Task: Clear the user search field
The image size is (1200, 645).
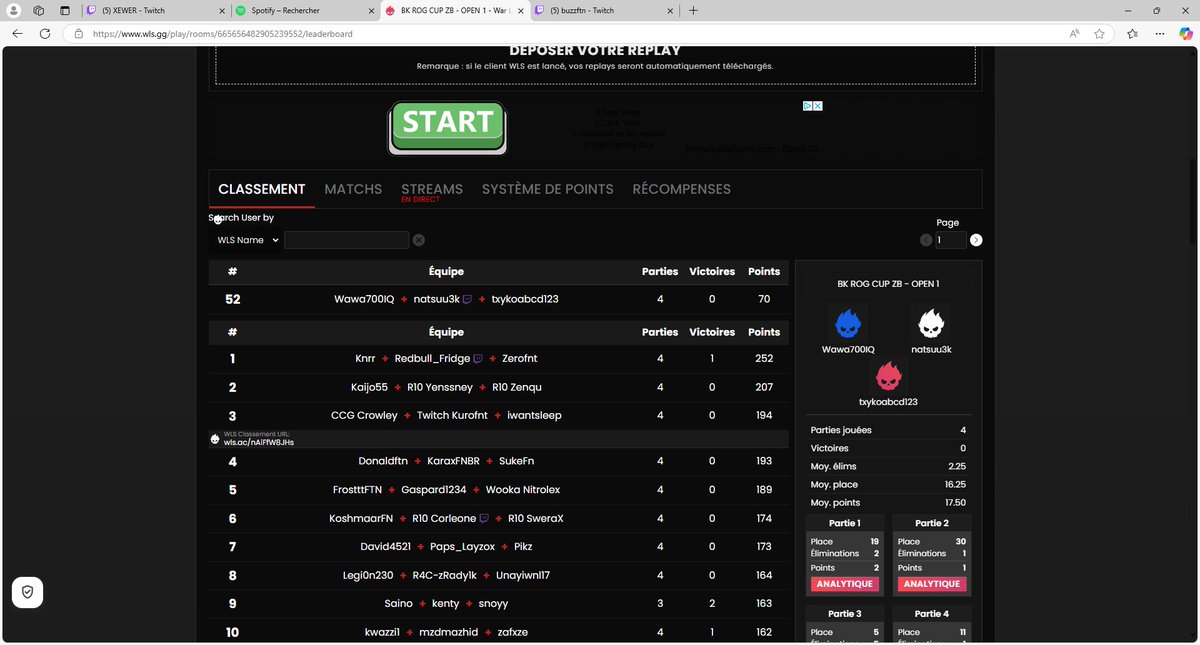Action: tap(419, 240)
